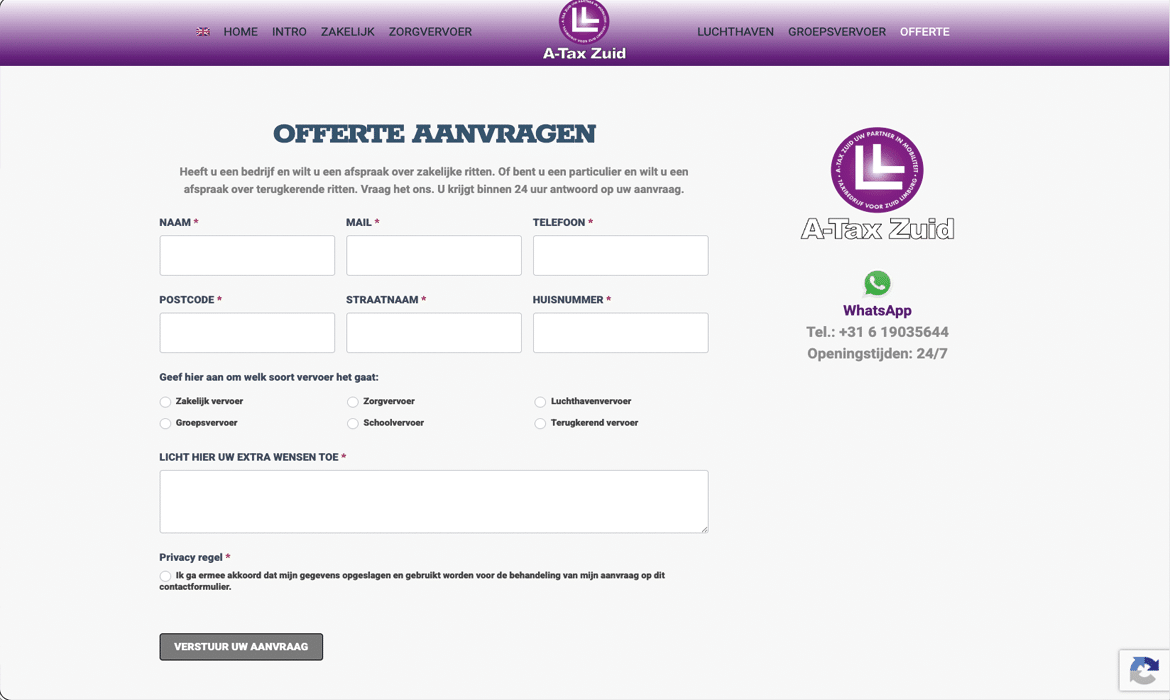Go to the HOME menu item
This screenshot has height=700, width=1170.
pyautogui.click(x=240, y=32)
